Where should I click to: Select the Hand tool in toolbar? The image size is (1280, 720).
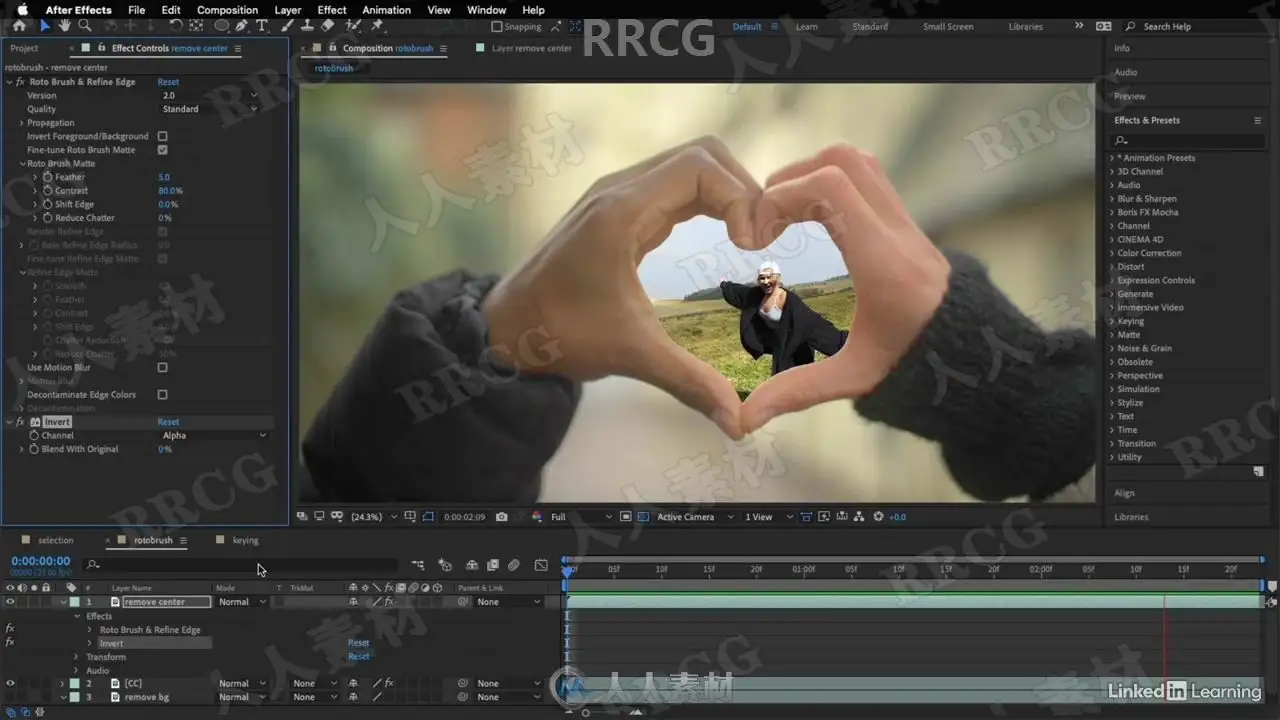click(65, 26)
